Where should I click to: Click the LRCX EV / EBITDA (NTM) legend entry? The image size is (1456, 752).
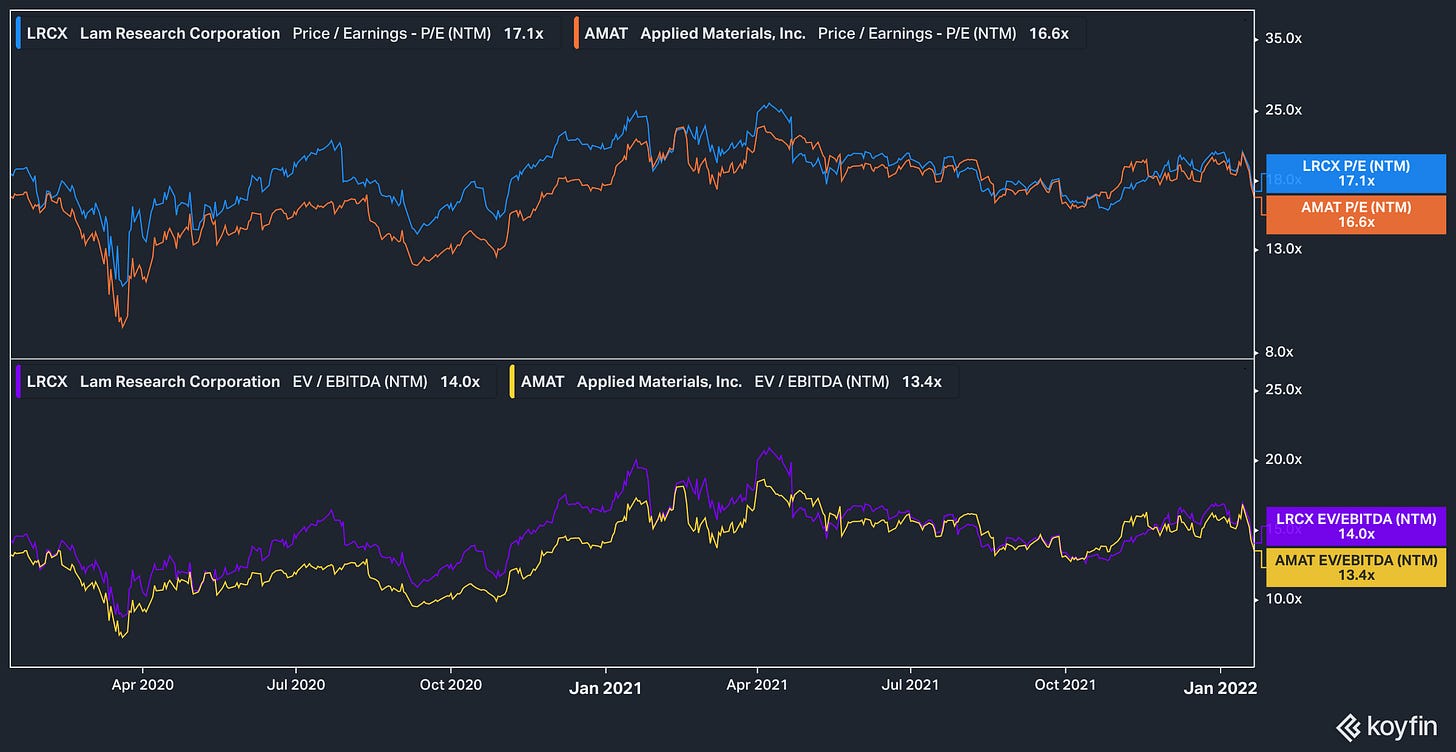pos(254,381)
